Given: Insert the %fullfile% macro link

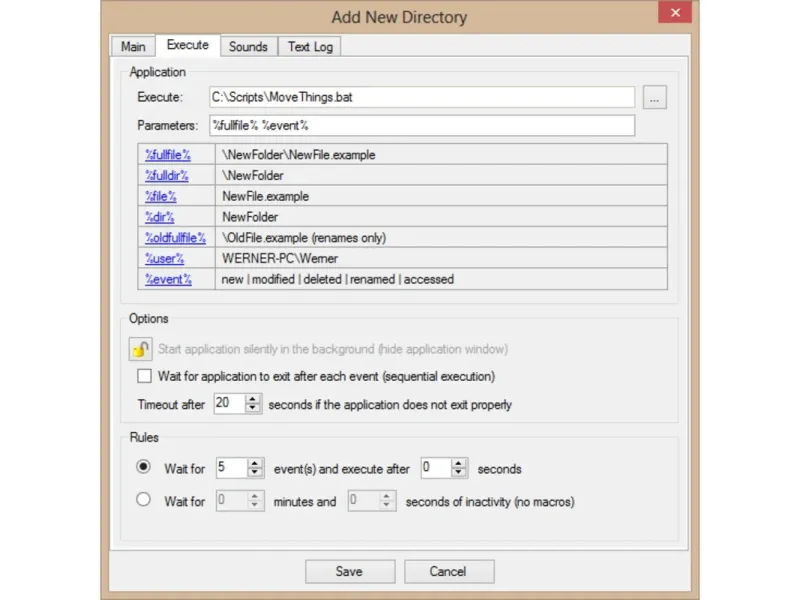Looking at the screenshot, I should click(x=168, y=155).
